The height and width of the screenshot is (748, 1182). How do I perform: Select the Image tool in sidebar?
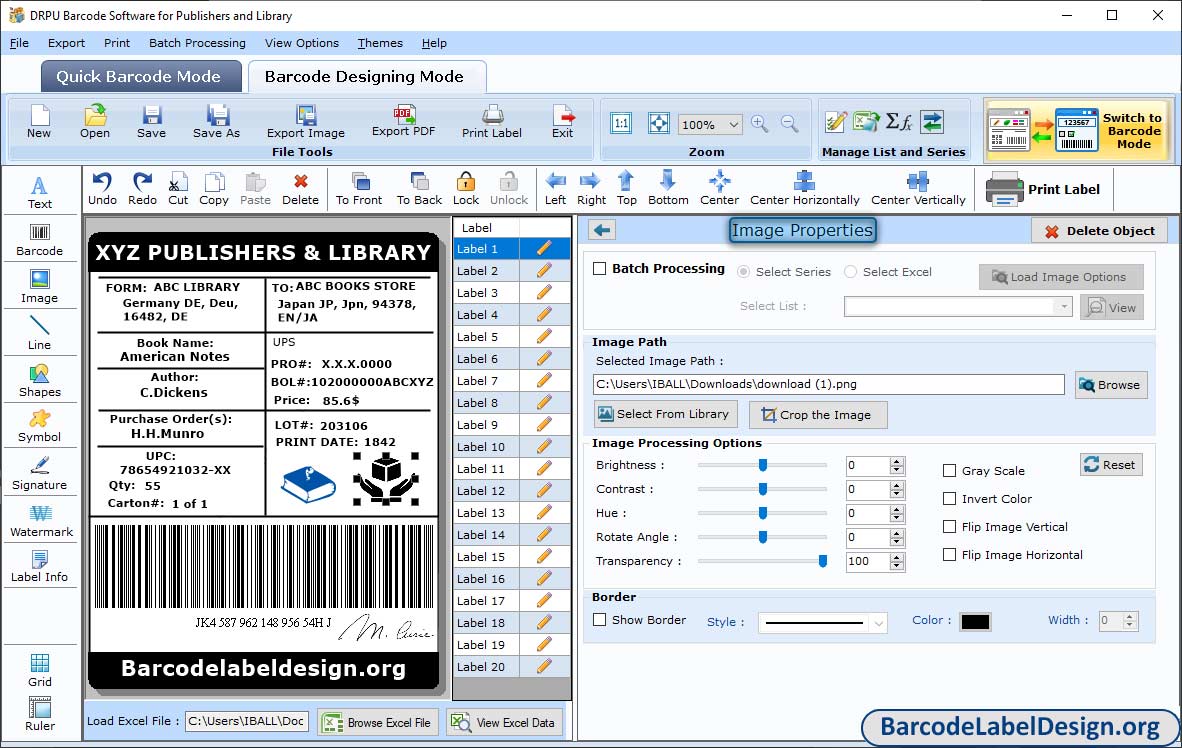pos(39,287)
